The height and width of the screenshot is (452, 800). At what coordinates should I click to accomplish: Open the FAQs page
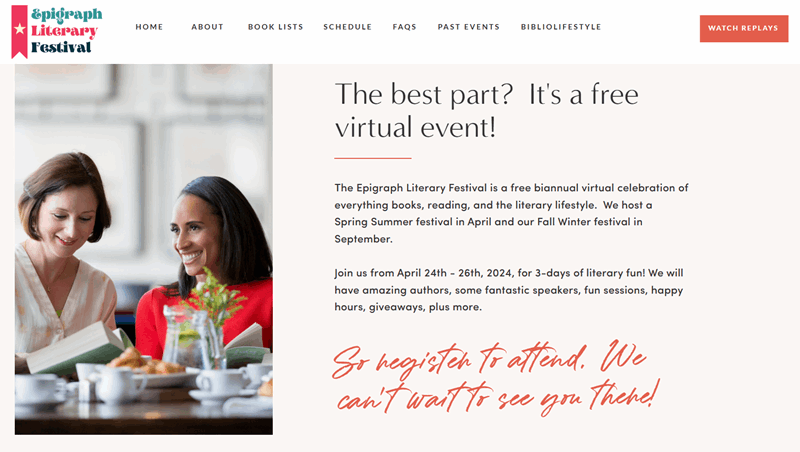405,27
